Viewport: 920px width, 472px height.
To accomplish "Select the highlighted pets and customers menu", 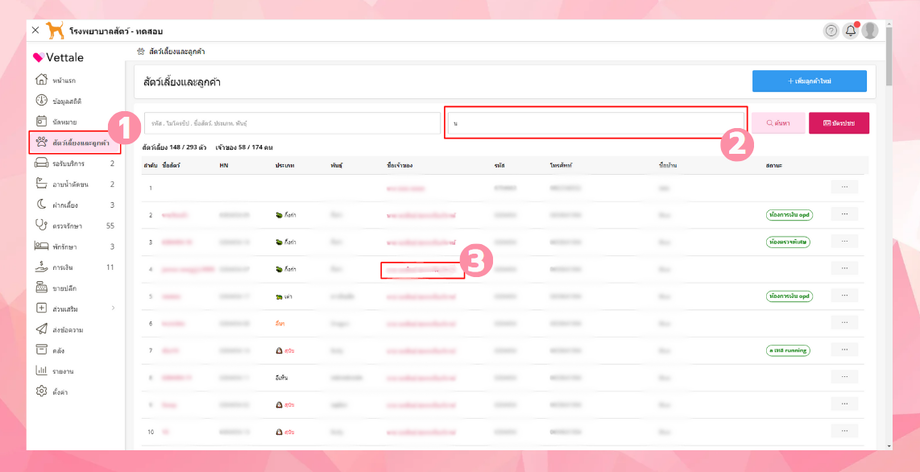I will pyautogui.click(x=75, y=143).
